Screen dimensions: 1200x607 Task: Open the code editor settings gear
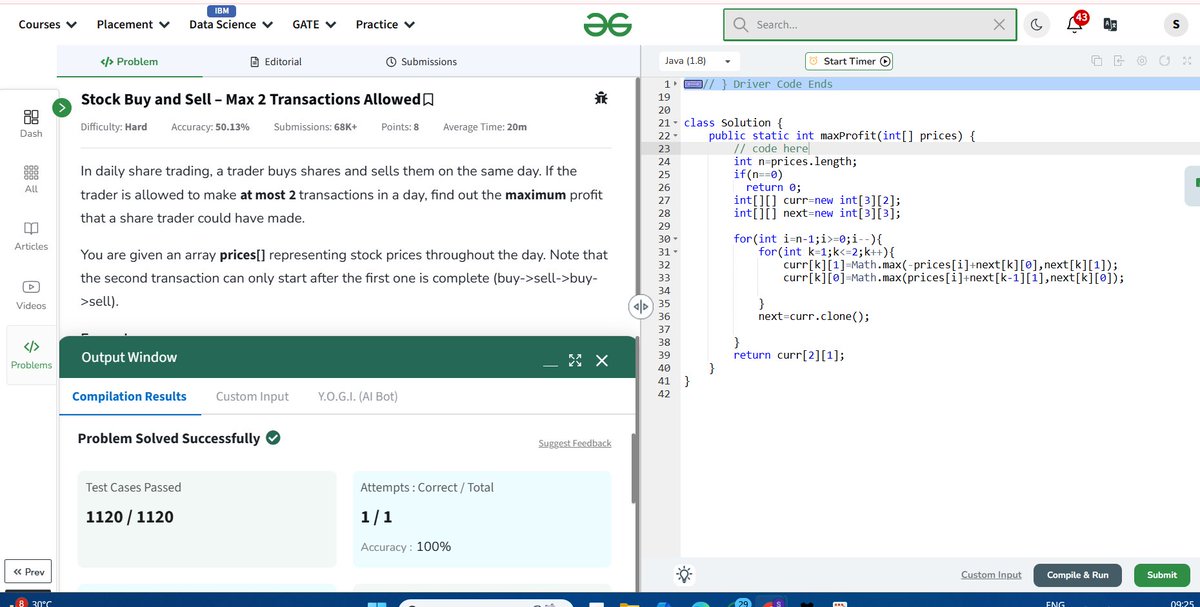pos(1141,61)
